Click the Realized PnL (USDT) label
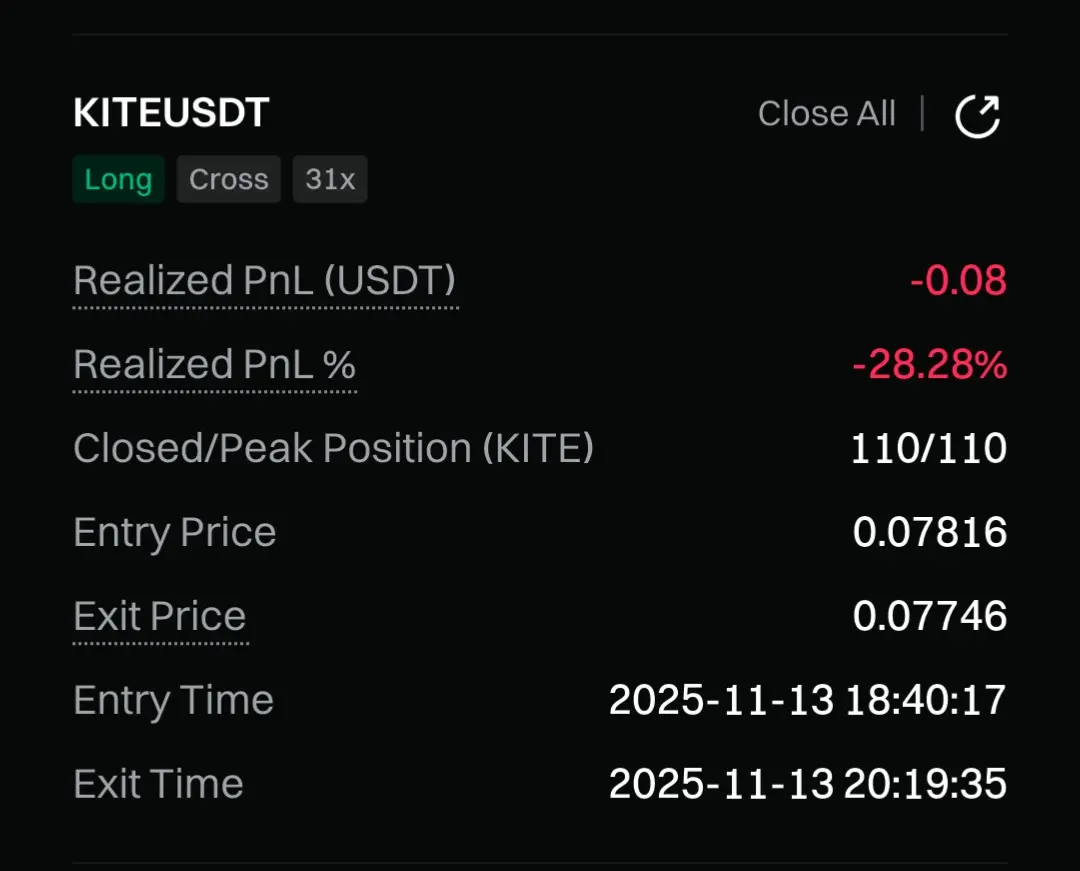The height and width of the screenshot is (871, 1080). click(x=265, y=281)
